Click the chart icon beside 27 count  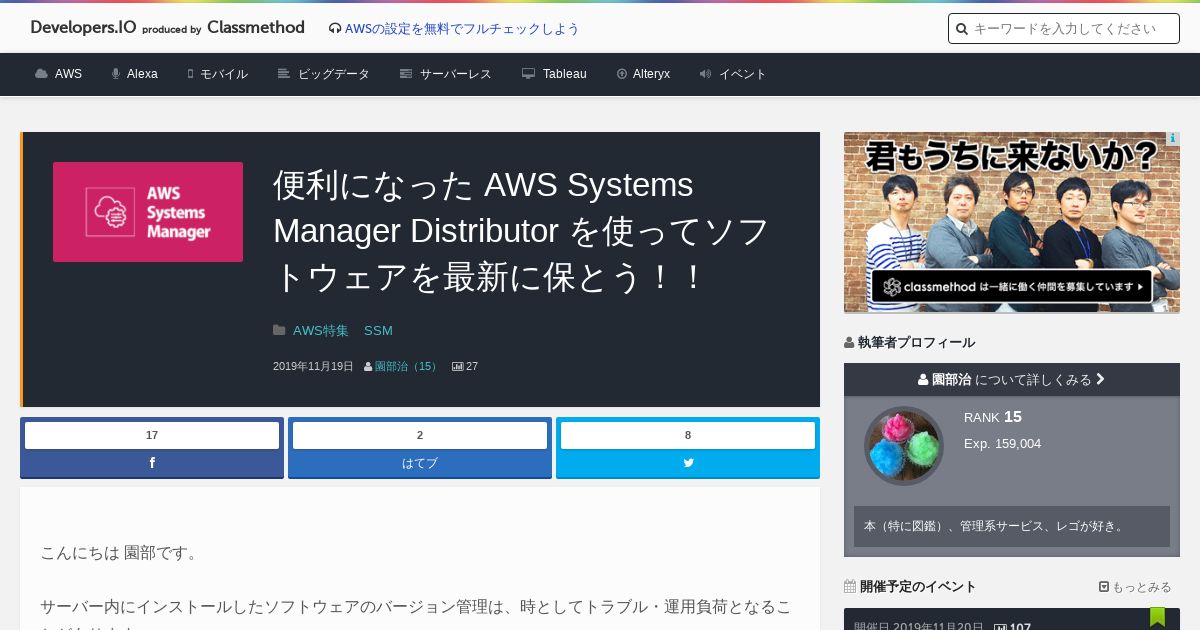tap(458, 367)
